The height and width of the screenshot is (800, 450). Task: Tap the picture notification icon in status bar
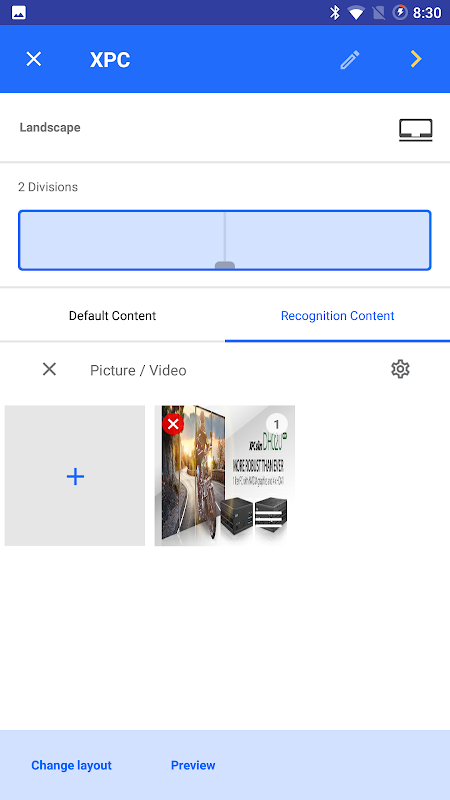(19, 13)
